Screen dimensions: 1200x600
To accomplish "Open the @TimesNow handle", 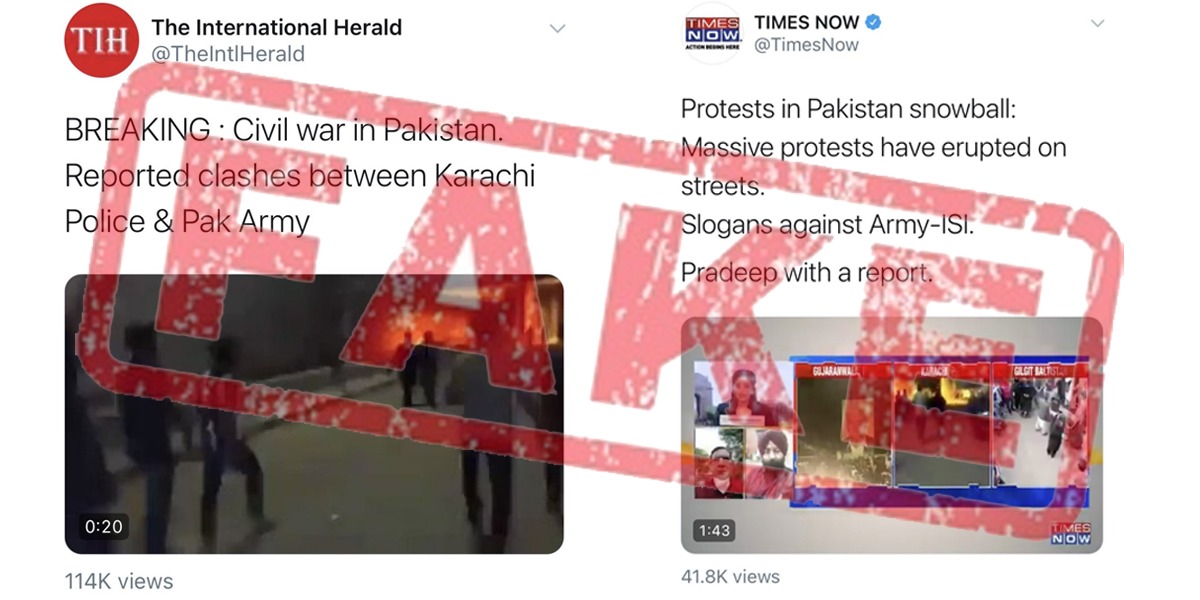I will click(806, 45).
